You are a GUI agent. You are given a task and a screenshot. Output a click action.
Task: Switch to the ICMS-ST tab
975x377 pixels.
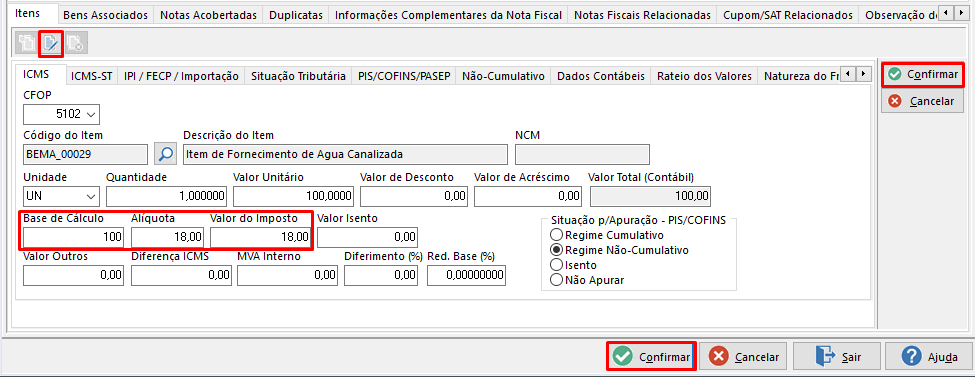pyautogui.click(x=92, y=76)
